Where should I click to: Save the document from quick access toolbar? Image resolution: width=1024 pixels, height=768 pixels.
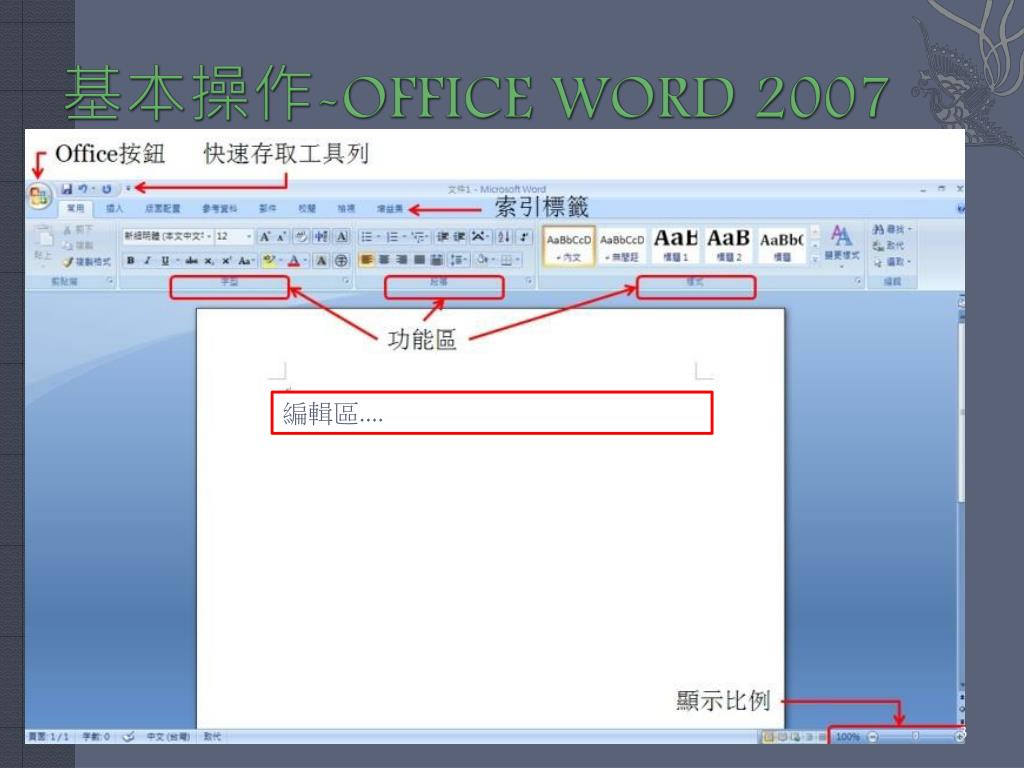67,189
